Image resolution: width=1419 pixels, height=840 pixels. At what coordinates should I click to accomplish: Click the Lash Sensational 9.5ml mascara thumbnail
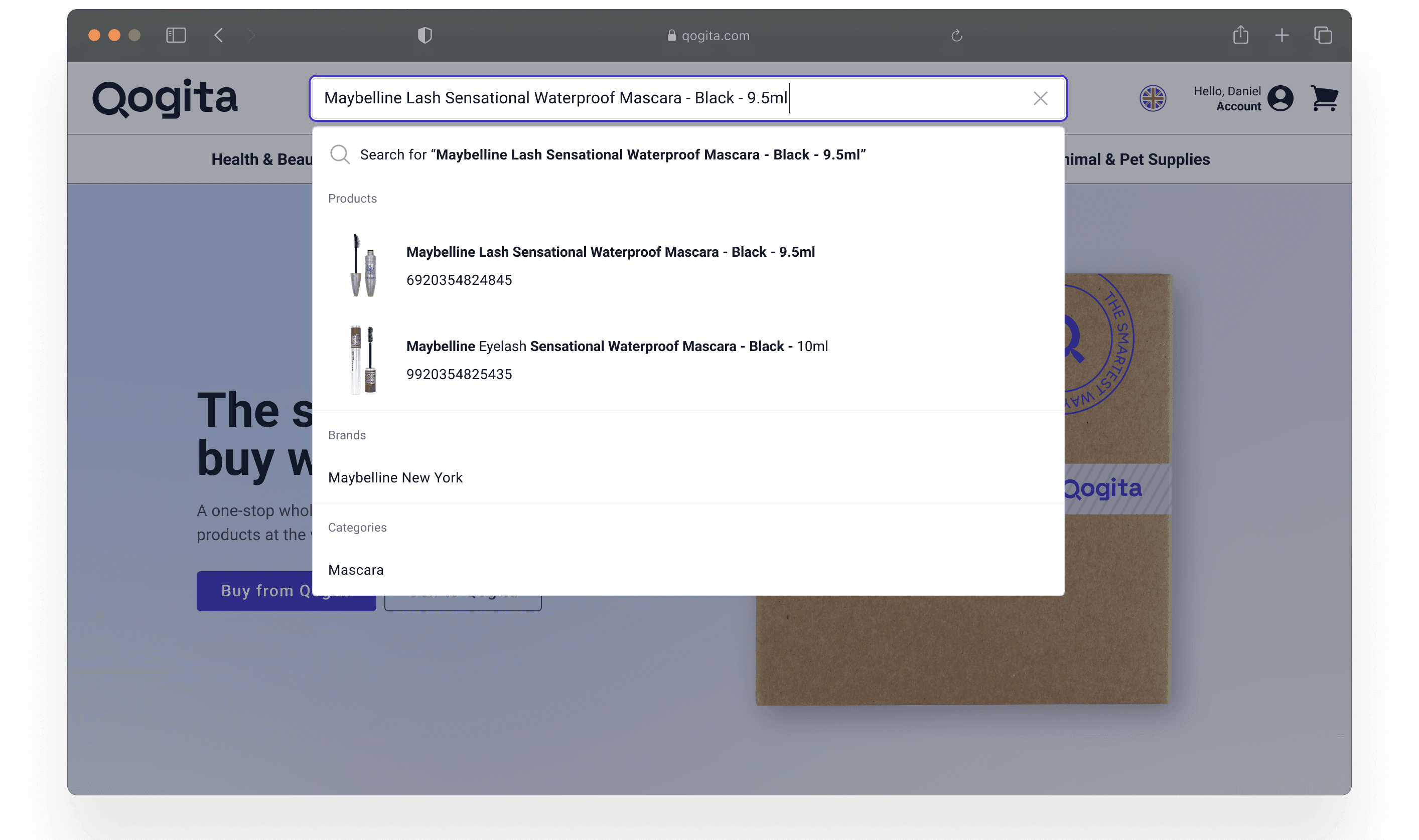(363, 265)
